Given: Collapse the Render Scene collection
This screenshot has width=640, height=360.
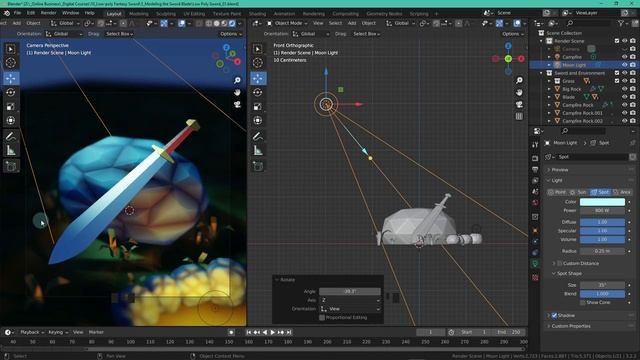Looking at the screenshot, I should (542, 41).
